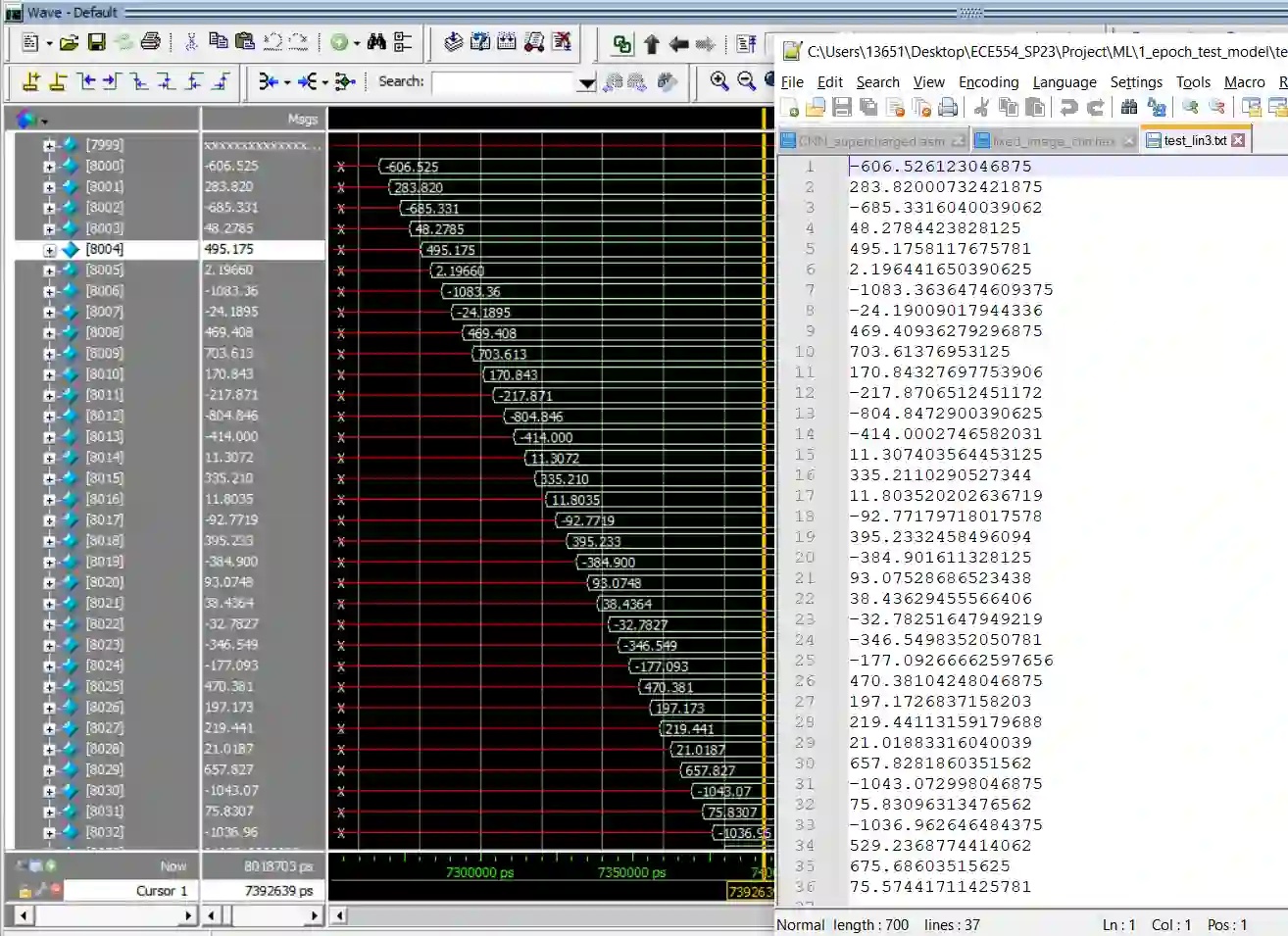Click the Zoom In magnifier in Wave toolbar
The width and height of the screenshot is (1288, 936).
(x=719, y=81)
